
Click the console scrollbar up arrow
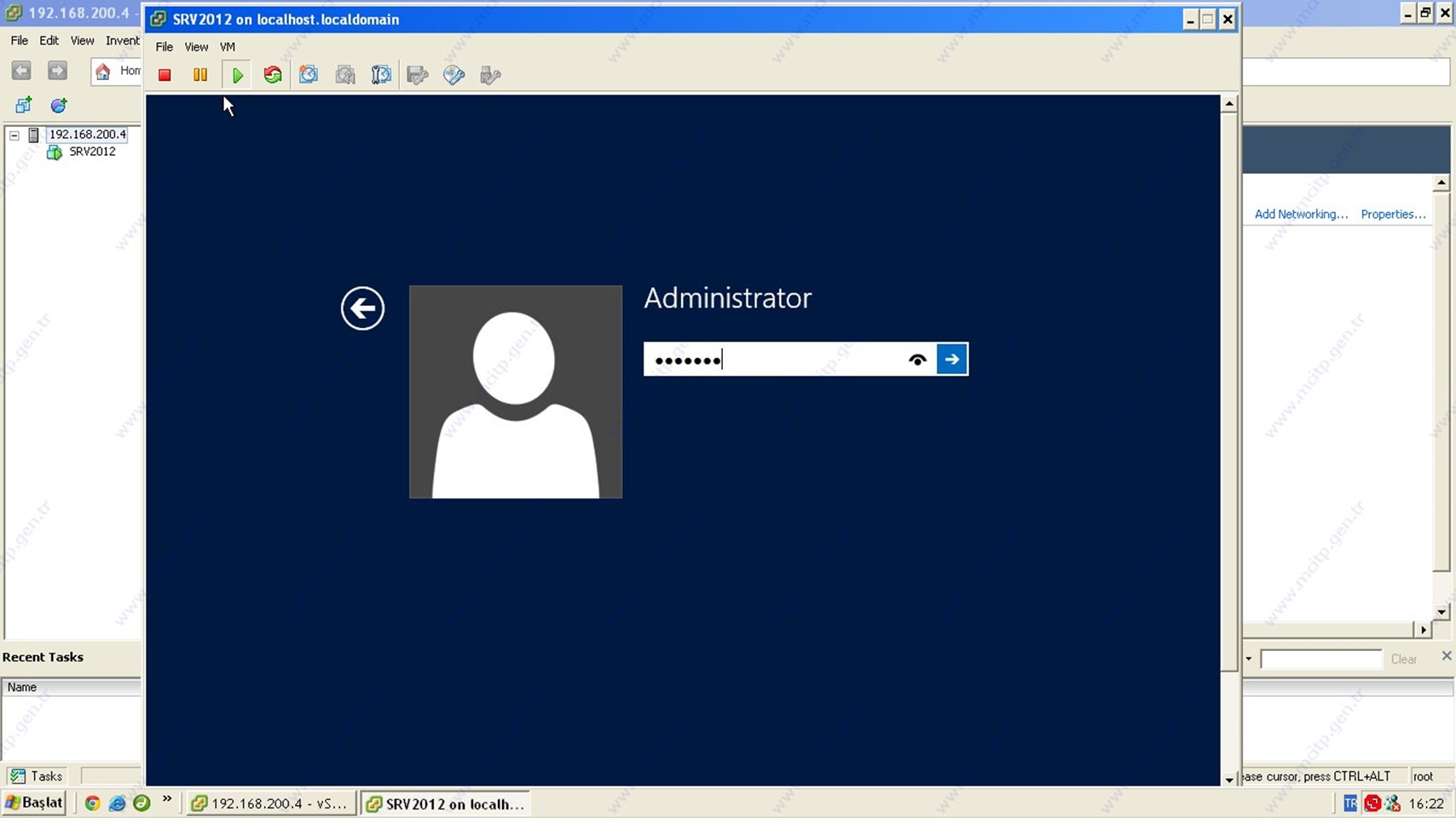click(x=1228, y=103)
